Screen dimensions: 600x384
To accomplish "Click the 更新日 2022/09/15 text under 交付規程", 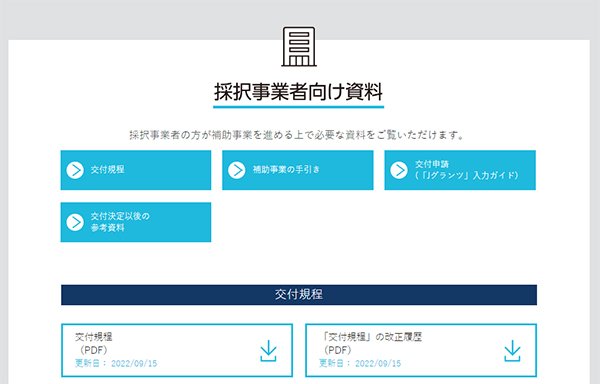I will tap(116, 363).
